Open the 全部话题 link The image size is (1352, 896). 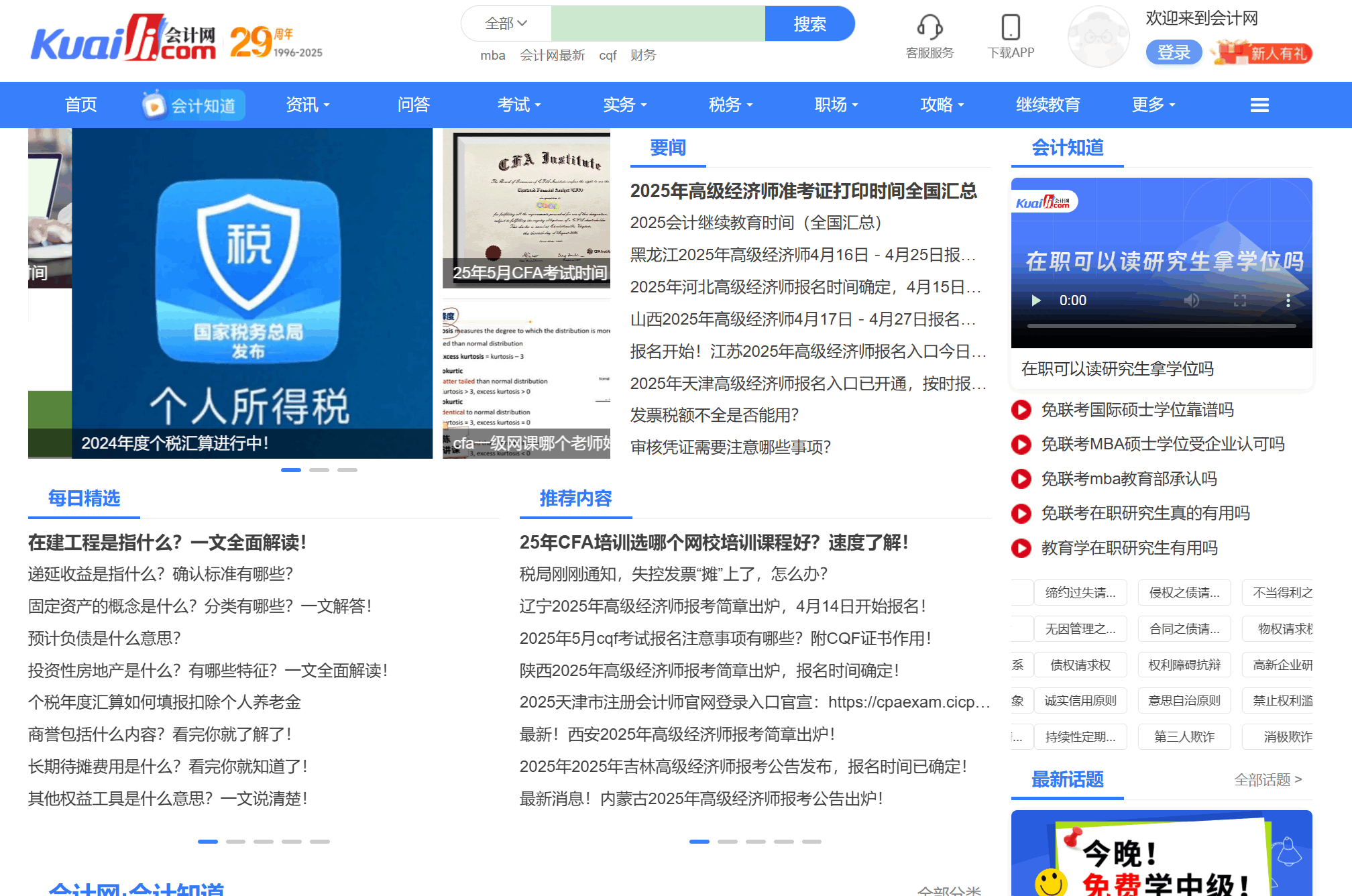point(1267,779)
